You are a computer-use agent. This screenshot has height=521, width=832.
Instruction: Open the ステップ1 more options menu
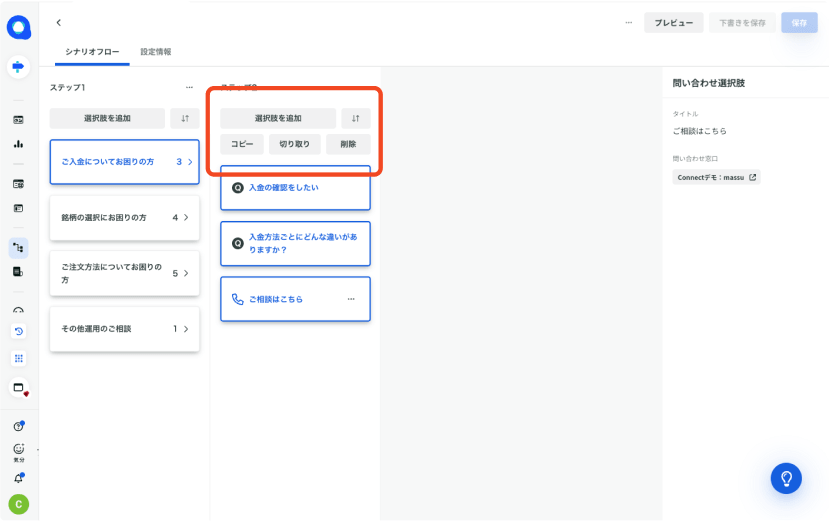click(189, 88)
